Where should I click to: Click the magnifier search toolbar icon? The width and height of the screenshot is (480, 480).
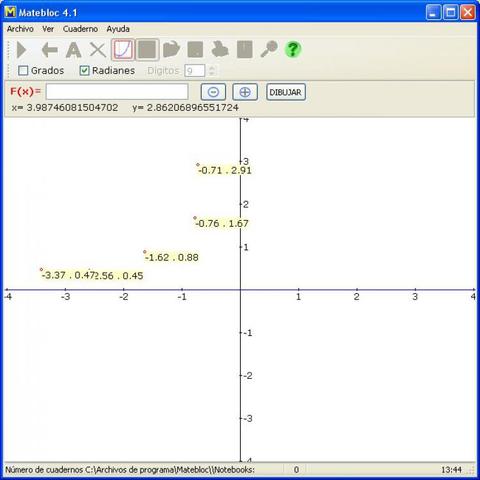(x=269, y=49)
